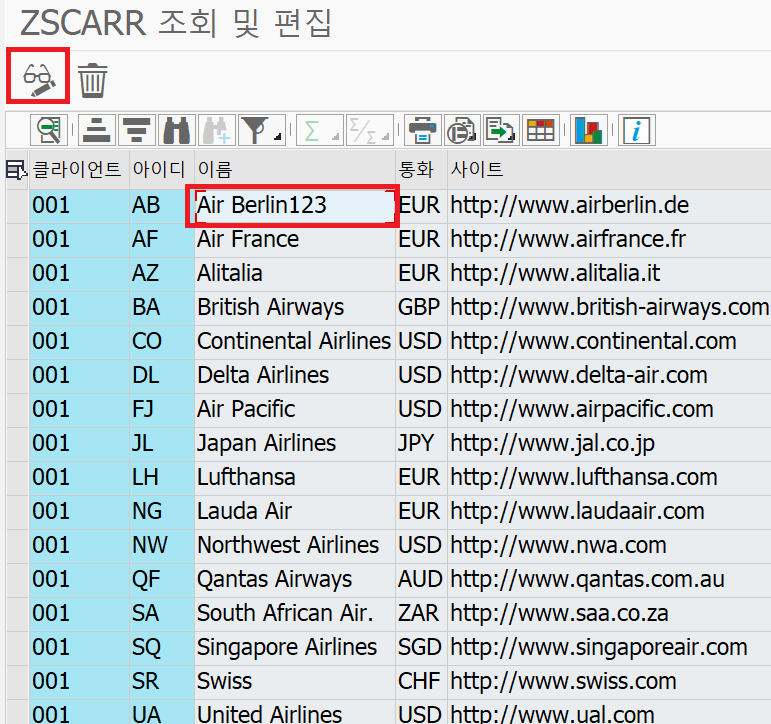
Task: Click the Continental Airlines cell
Action: (x=295, y=341)
